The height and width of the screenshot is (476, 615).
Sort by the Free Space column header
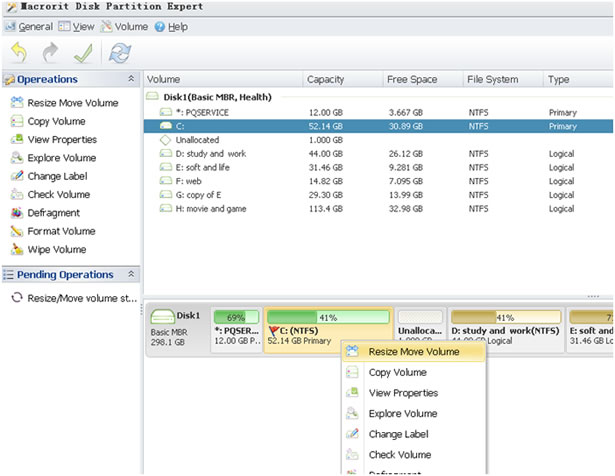[x=423, y=79]
